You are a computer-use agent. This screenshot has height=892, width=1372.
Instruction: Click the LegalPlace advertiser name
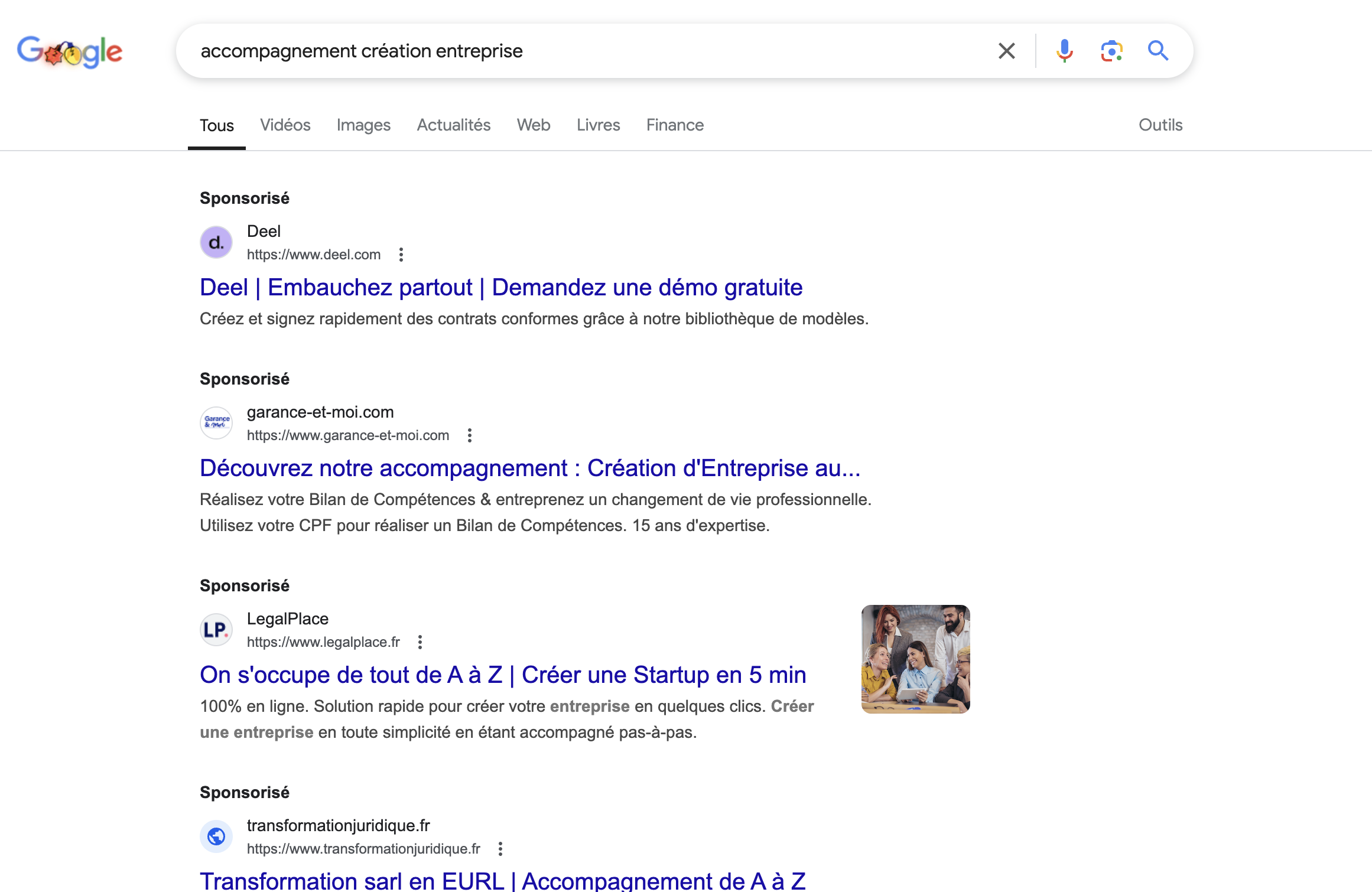tap(288, 619)
